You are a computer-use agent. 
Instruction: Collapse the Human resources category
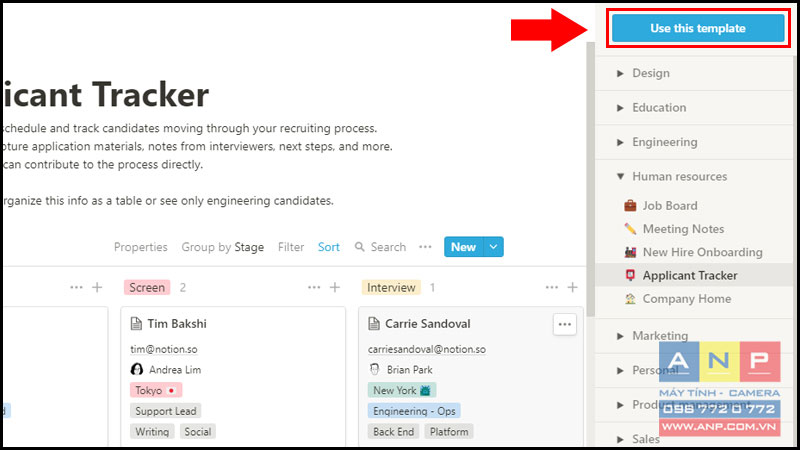coord(620,177)
